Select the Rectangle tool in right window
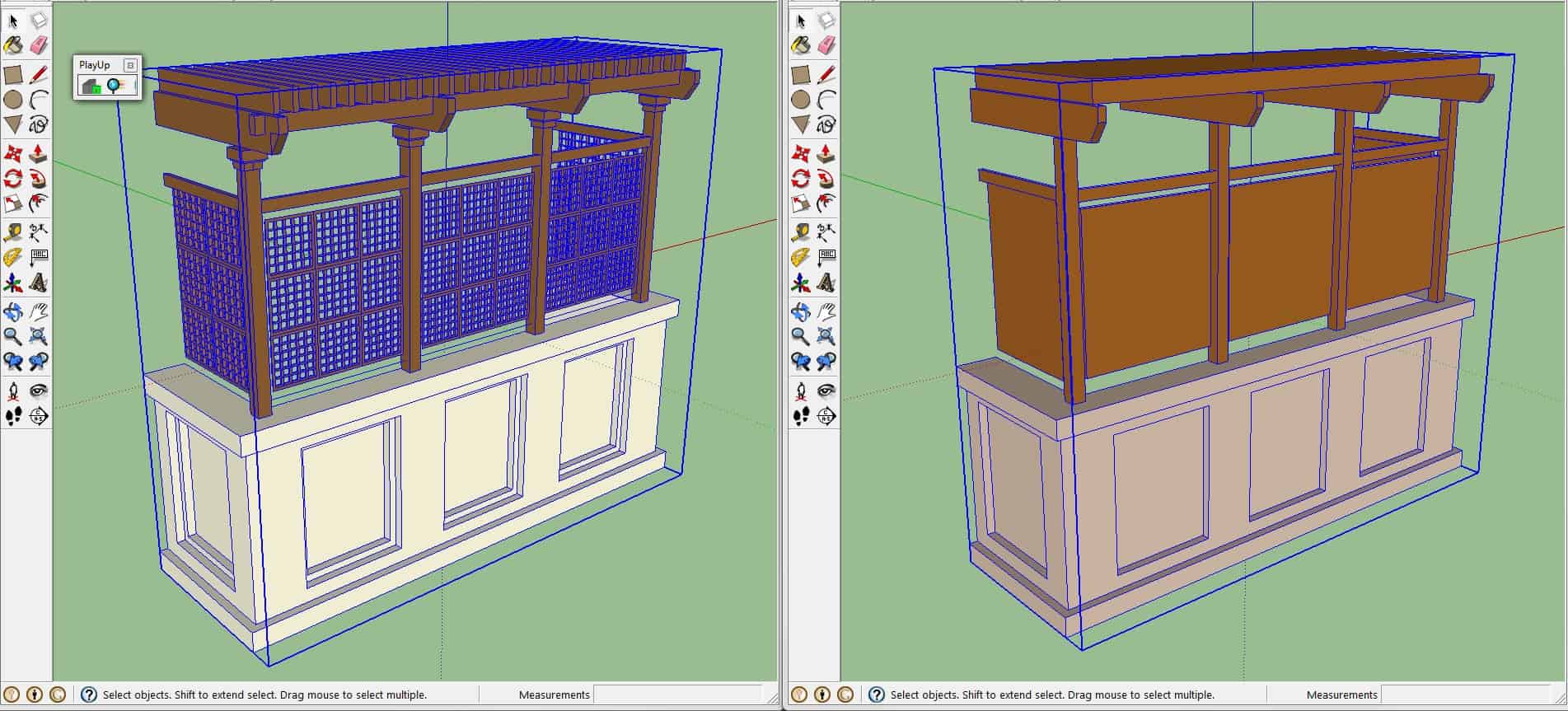This screenshot has height=711, width=1568. pyautogui.click(x=801, y=75)
